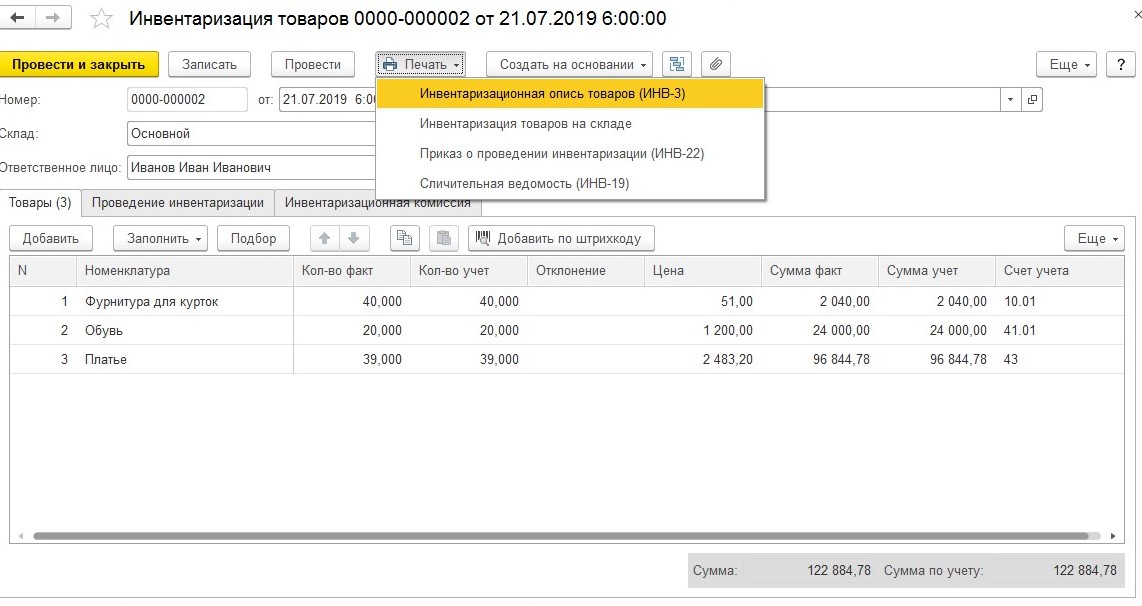This screenshot has height=606, width=1142.
Task: Open the Создать на основании dropdown
Action: [x=569, y=64]
